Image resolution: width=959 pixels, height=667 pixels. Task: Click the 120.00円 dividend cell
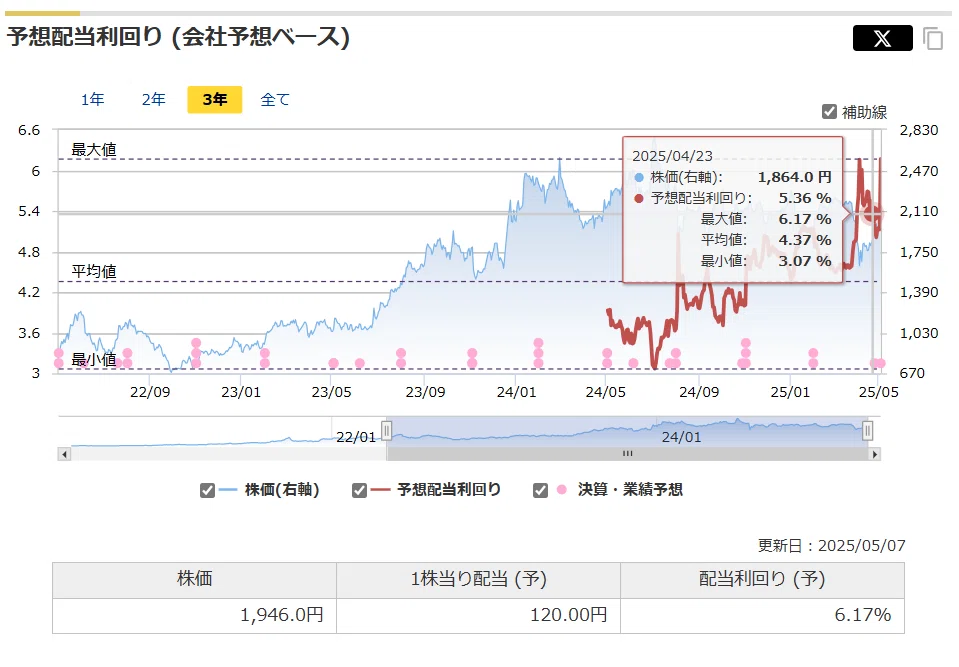[x=478, y=615]
